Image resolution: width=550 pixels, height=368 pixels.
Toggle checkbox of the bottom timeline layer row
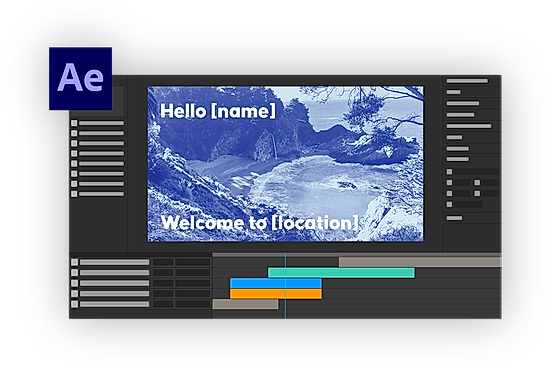pos(74,304)
